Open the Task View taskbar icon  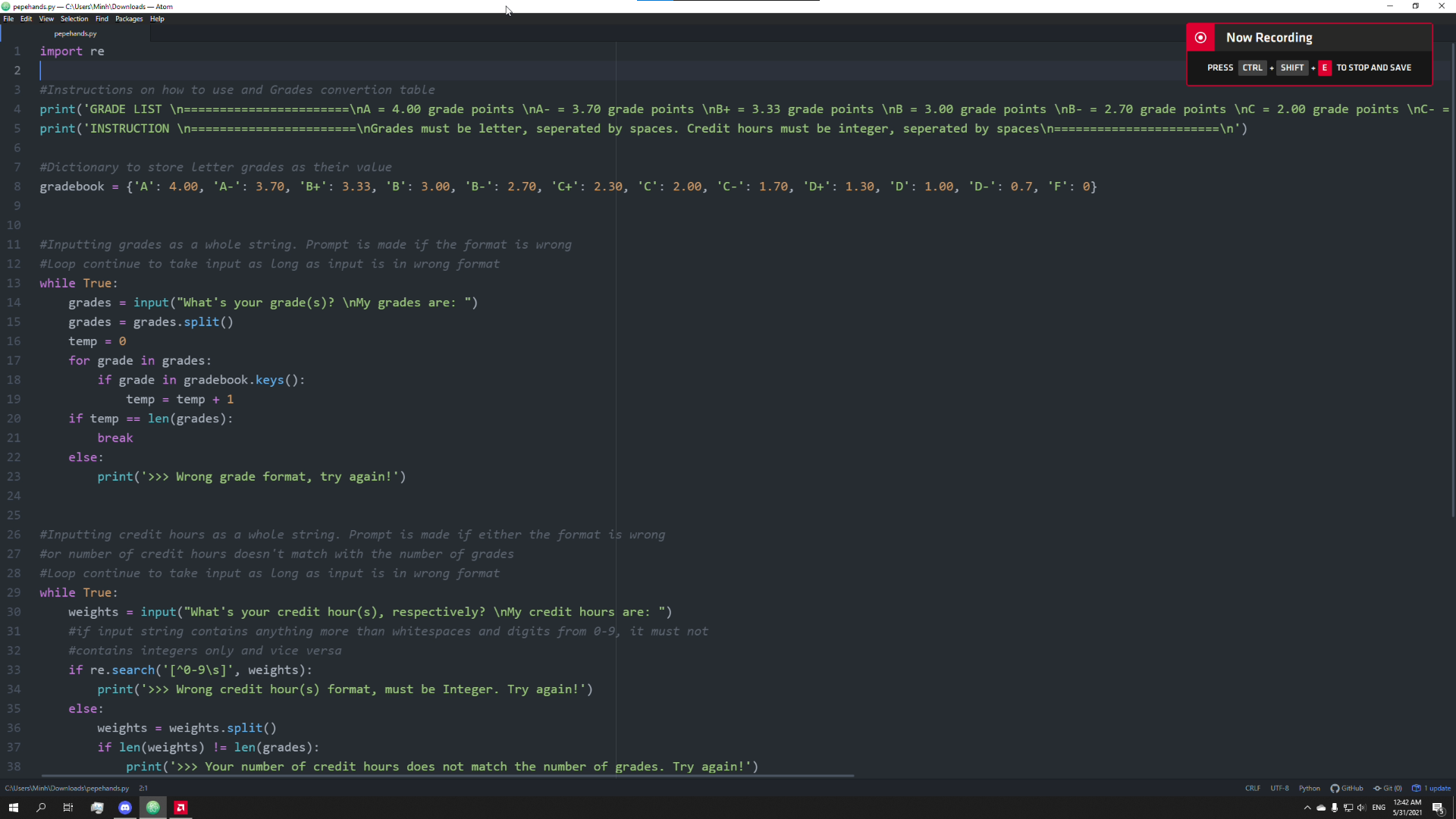tap(68, 808)
